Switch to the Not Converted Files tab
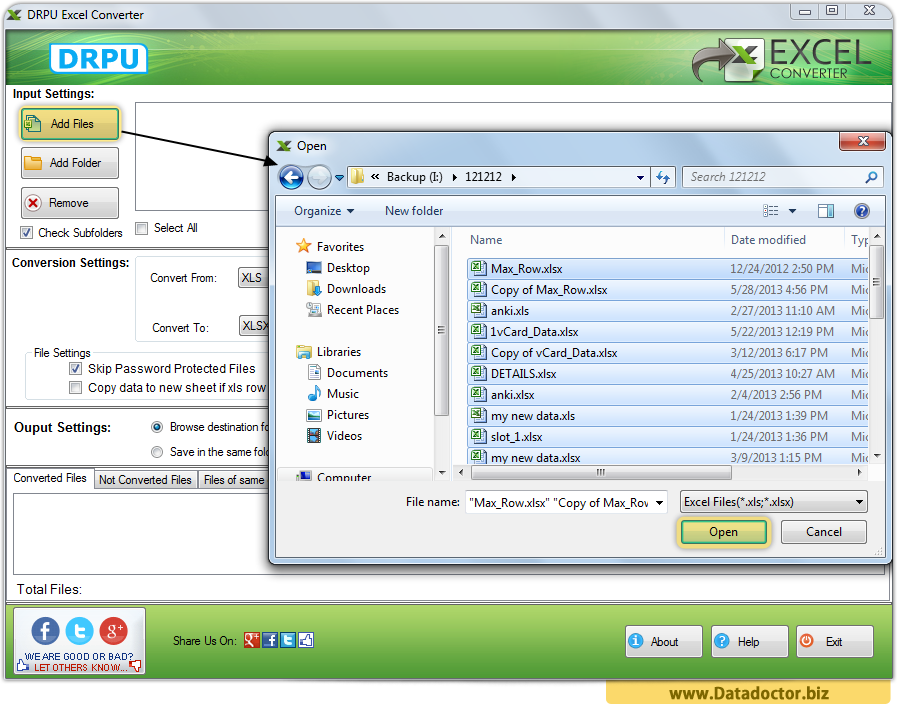The width and height of the screenshot is (897, 704). (x=145, y=479)
